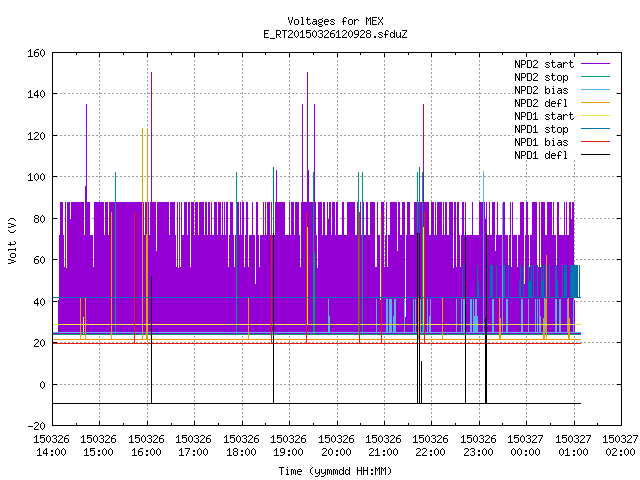Click the 'NPD1 start' legend label
The image size is (640, 480).
(x=544, y=116)
